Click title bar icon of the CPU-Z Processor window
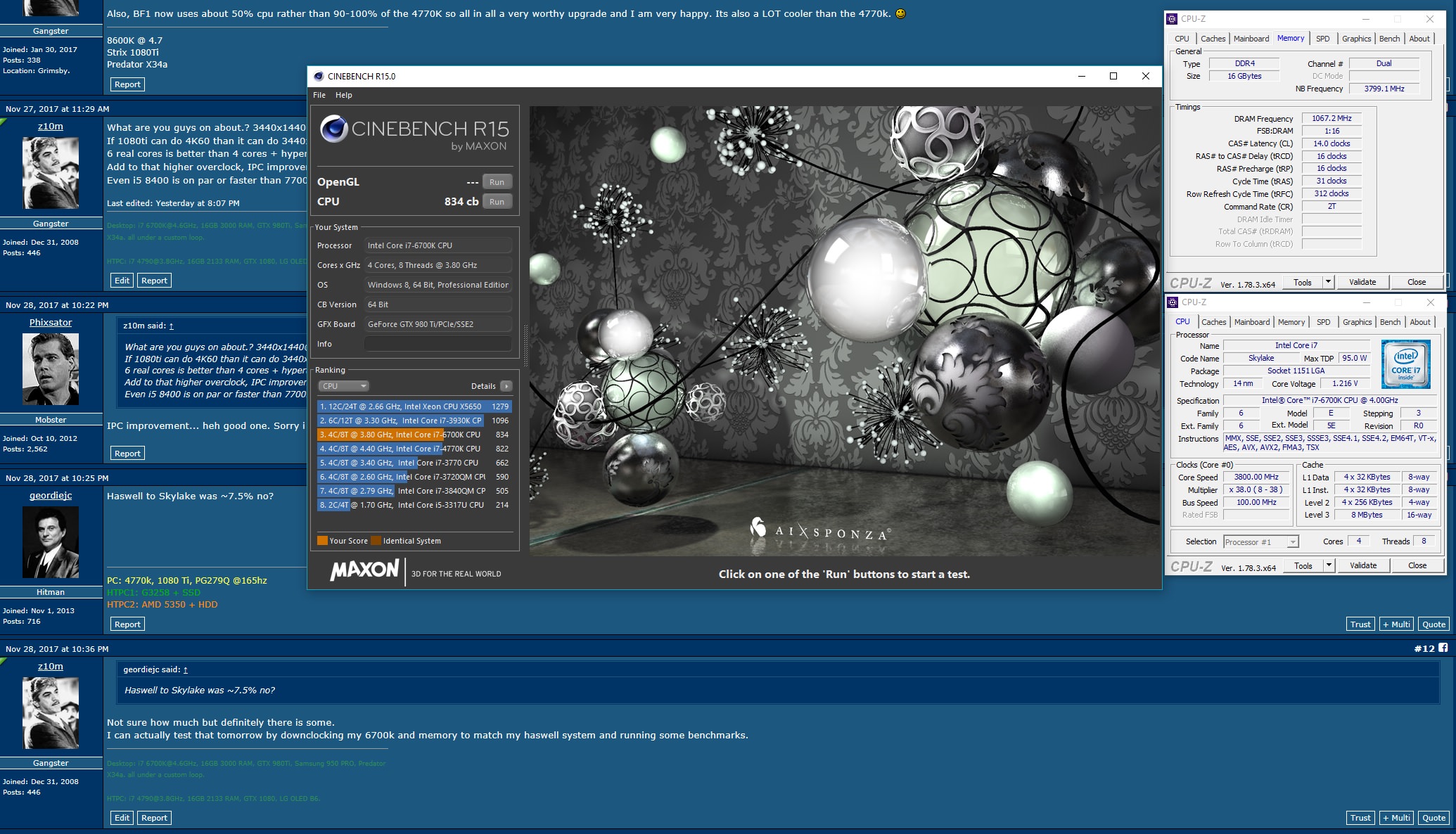 [x=1173, y=302]
